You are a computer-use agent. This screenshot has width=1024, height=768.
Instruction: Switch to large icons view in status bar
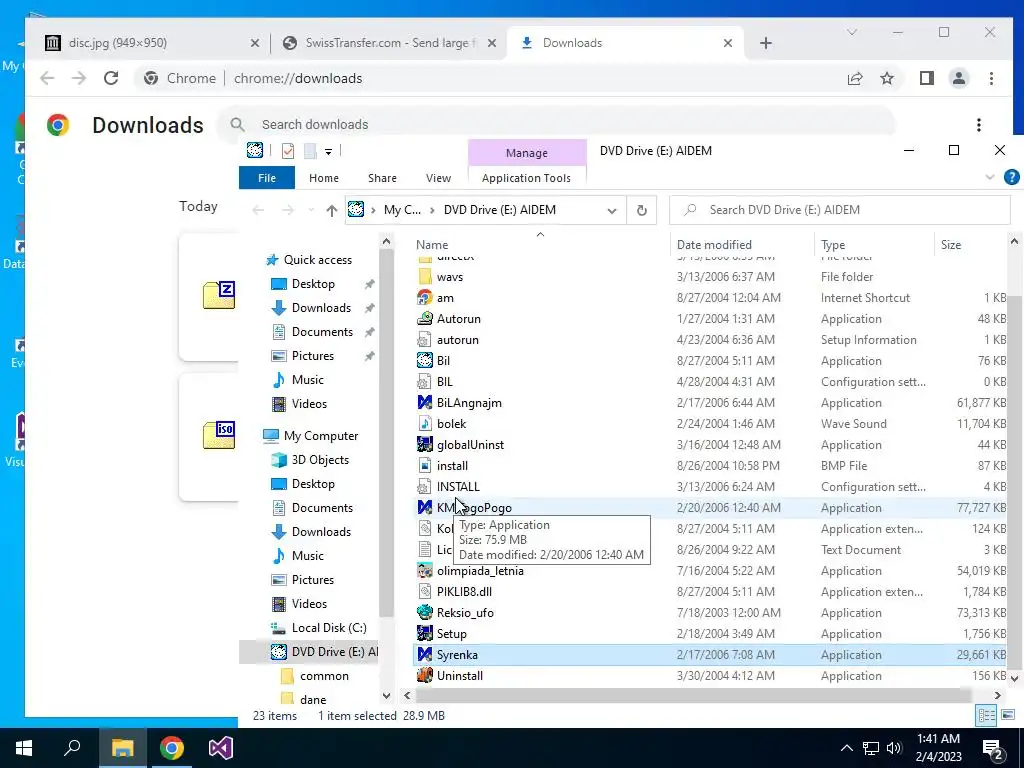pos(1008,715)
